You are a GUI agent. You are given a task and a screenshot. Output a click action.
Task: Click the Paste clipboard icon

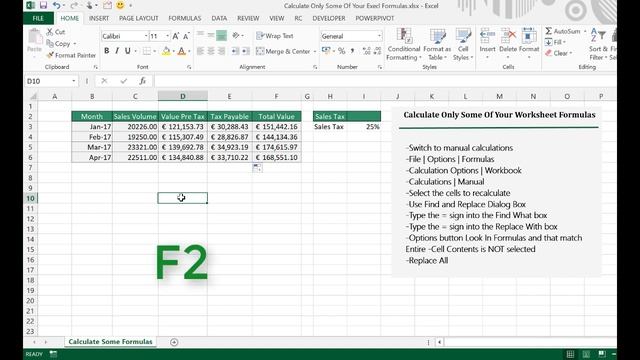coord(35,38)
